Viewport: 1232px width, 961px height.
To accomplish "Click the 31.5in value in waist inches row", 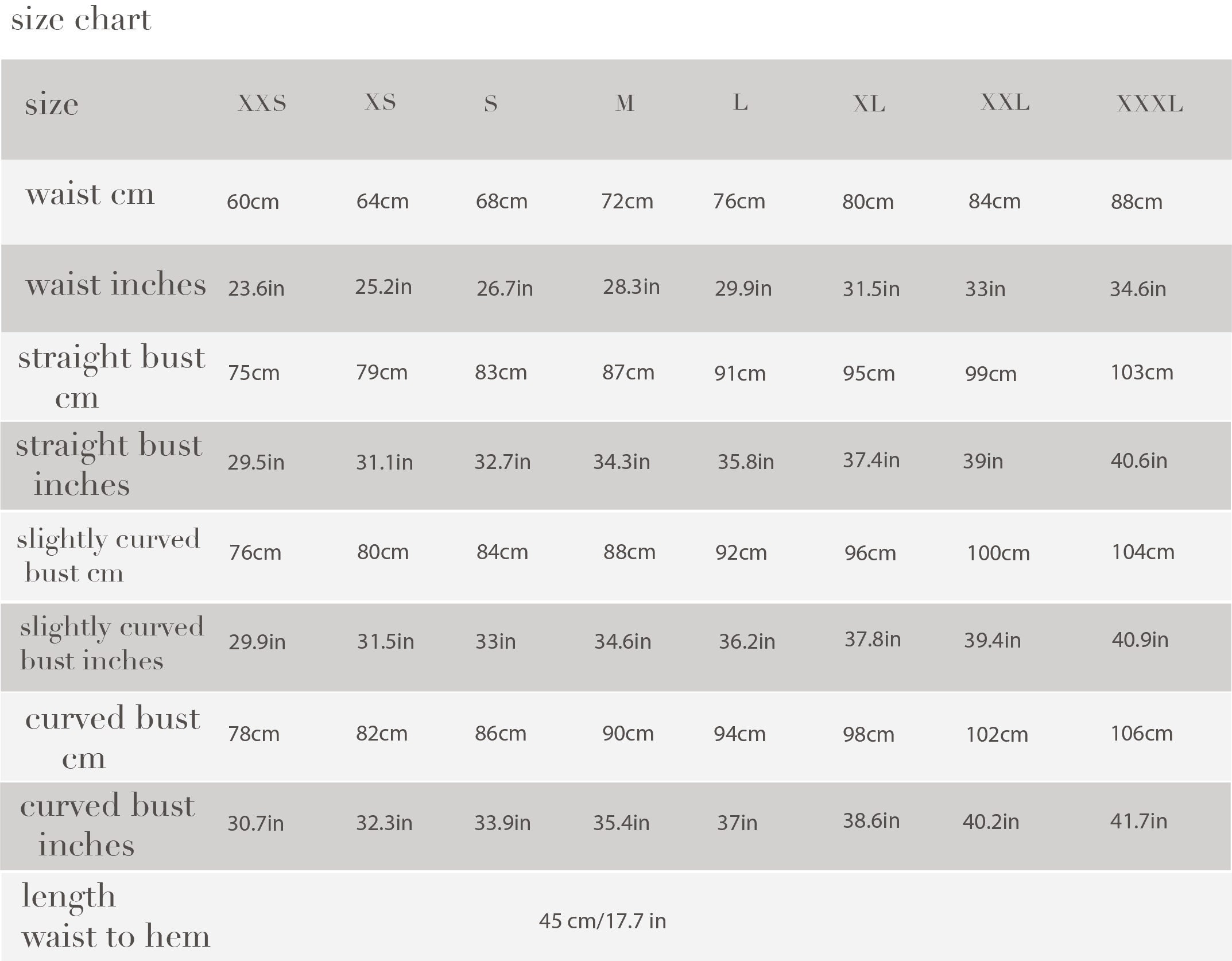I will click(x=871, y=289).
